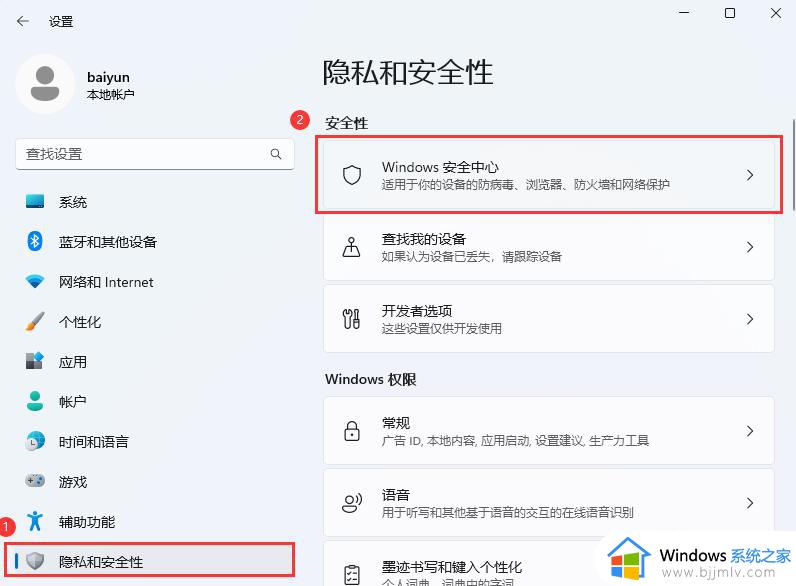This screenshot has width=796, height=586.
Task: Open 蓝牙和其他设备 settings
Action: (155, 242)
